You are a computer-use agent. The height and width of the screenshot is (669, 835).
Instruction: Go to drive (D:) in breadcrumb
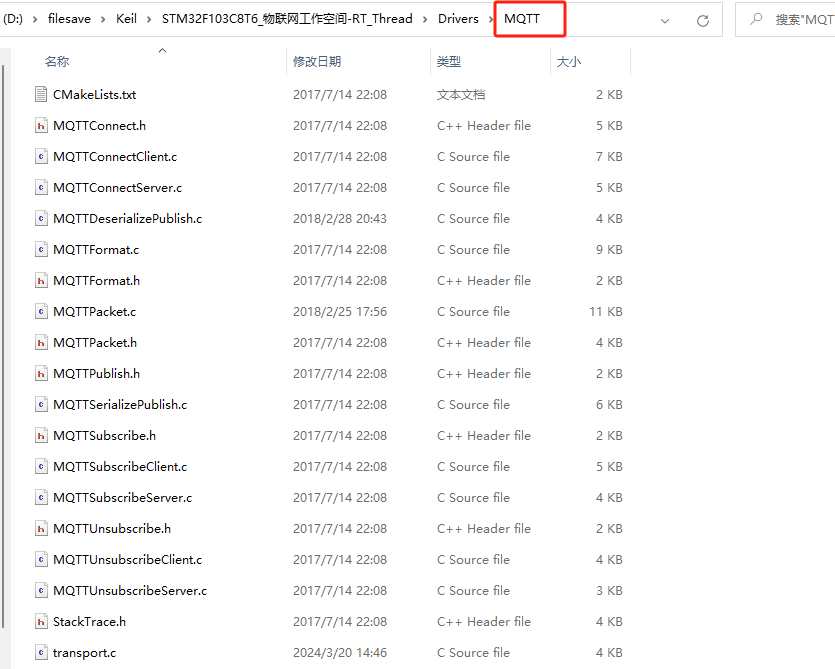[13, 19]
